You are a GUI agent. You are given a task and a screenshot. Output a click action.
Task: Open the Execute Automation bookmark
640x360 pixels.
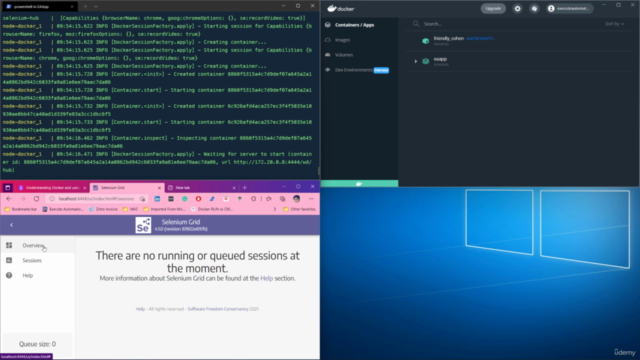[x=63, y=209]
